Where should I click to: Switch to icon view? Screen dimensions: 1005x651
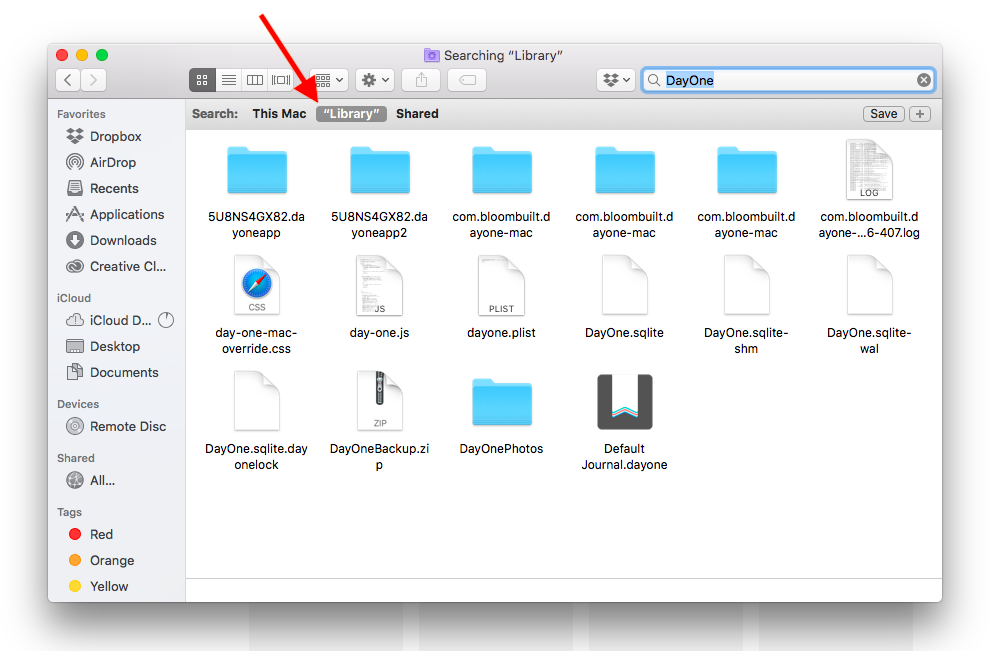pyautogui.click(x=202, y=80)
